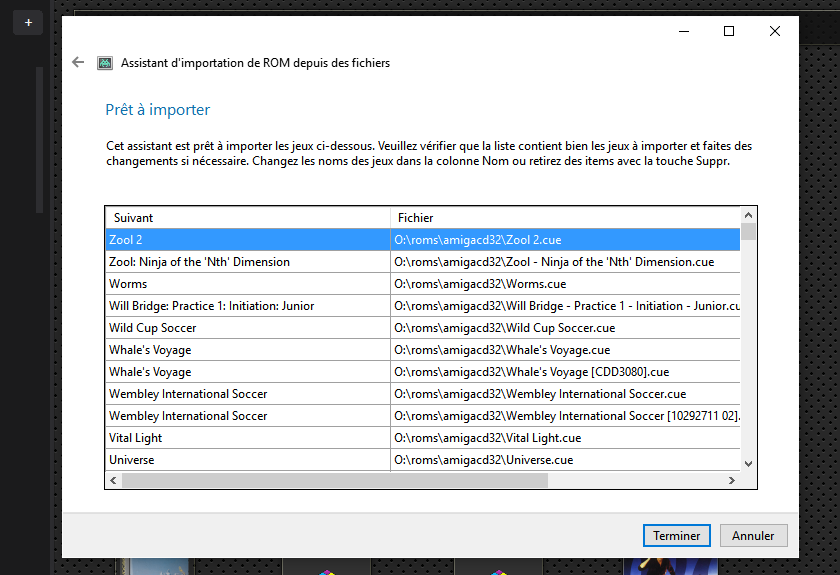Image resolution: width=840 pixels, height=575 pixels.
Task: Minimize the import wizard window
Action: pyautogui.click(x=684, y=31)
